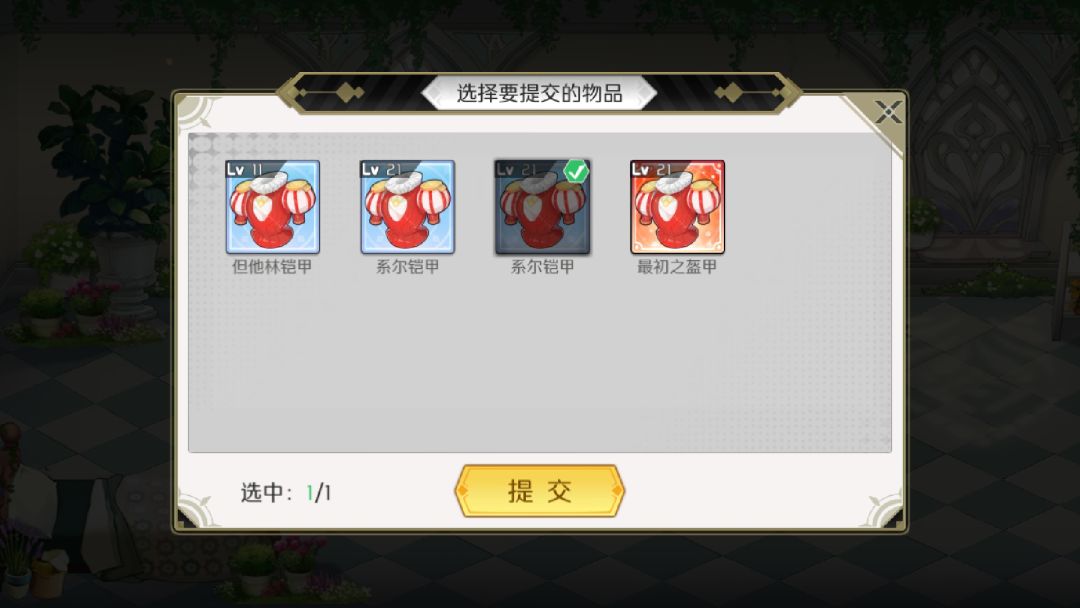This screenshot has width=1080, height=608.
Task: Click the 选中 1/1 selection counter
Action: point(286,492)
